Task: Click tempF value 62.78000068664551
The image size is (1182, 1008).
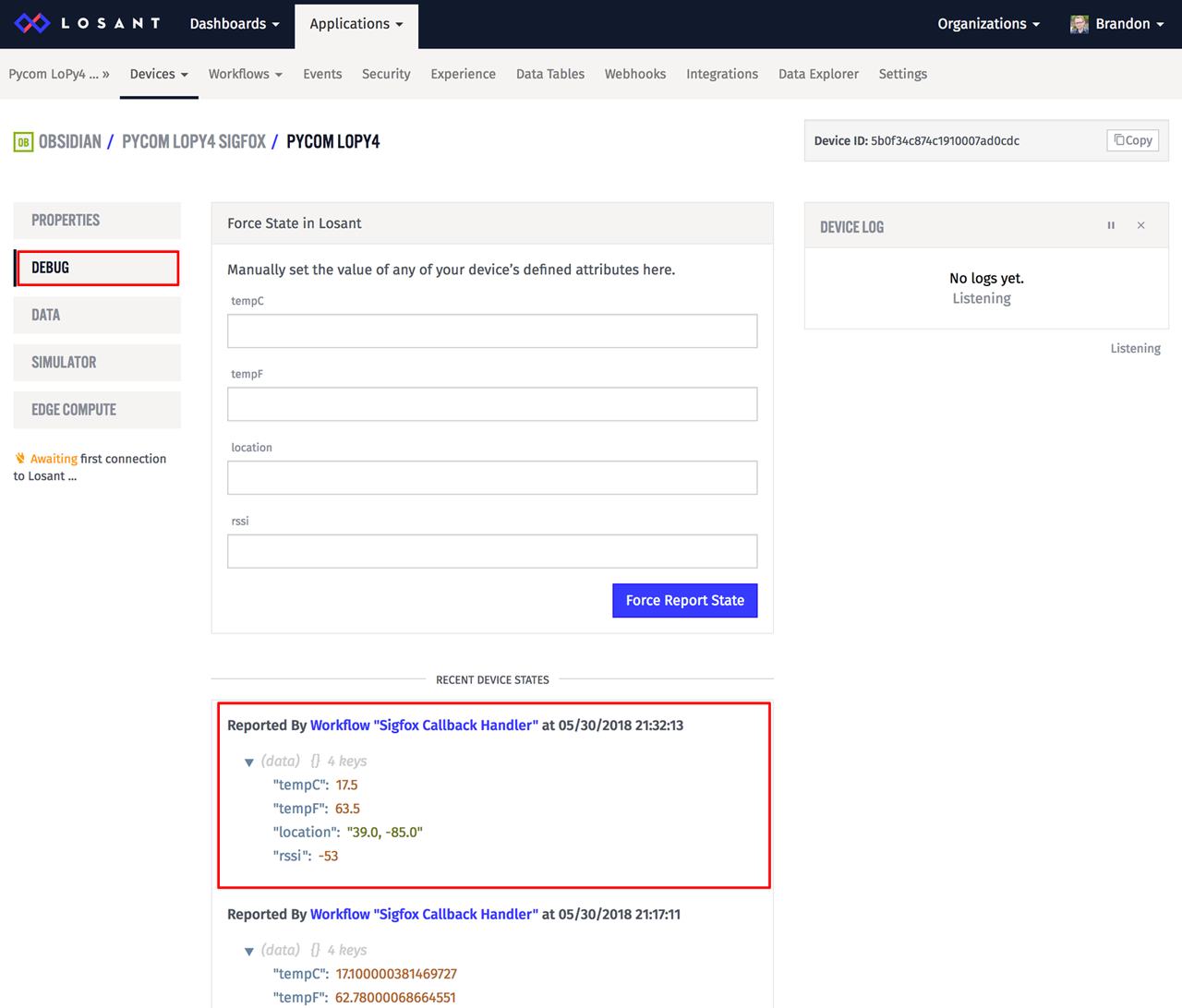Action: click(395, 998)
